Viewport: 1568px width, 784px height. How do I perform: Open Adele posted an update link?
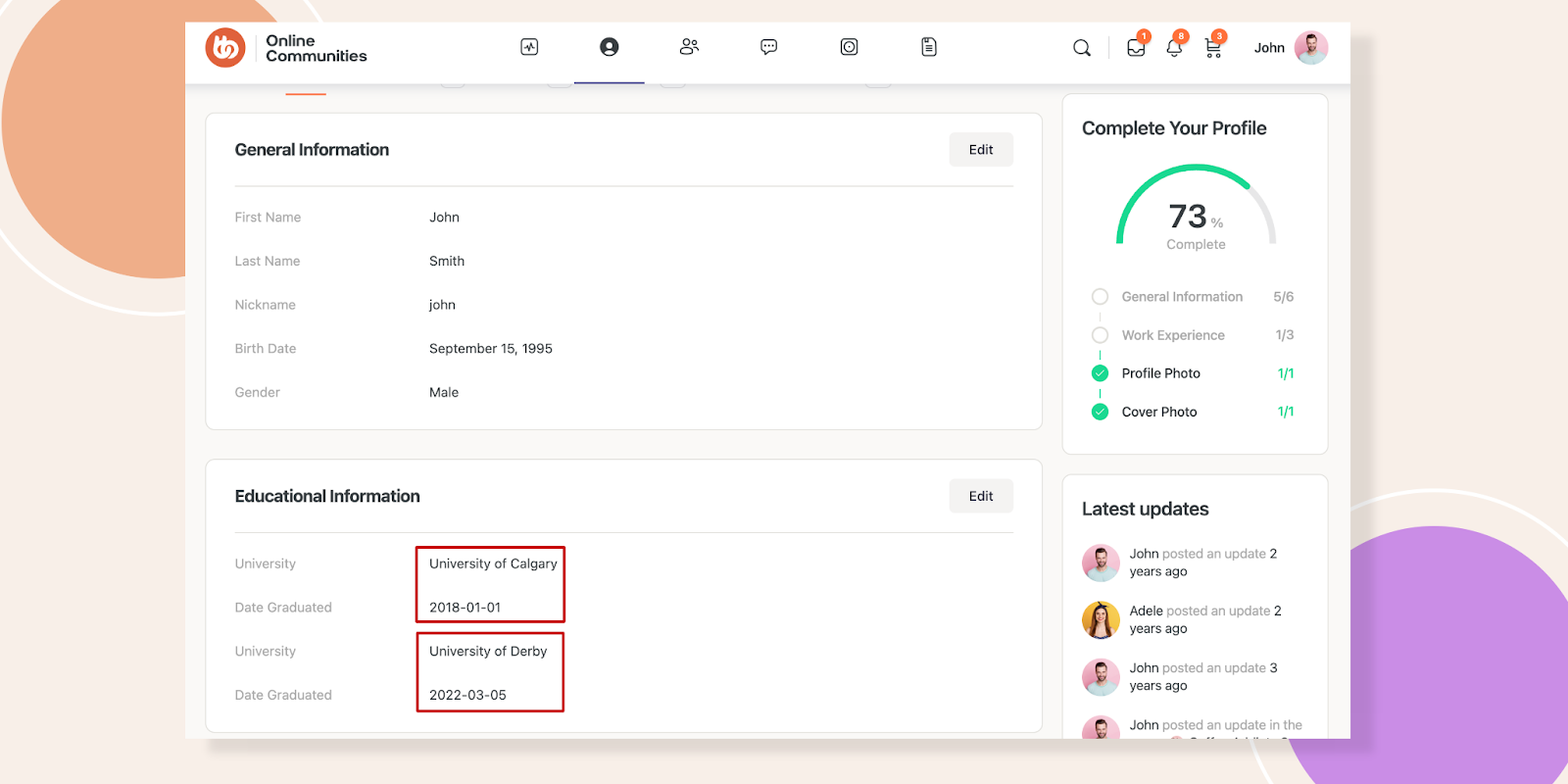[x=1204, y=619]
